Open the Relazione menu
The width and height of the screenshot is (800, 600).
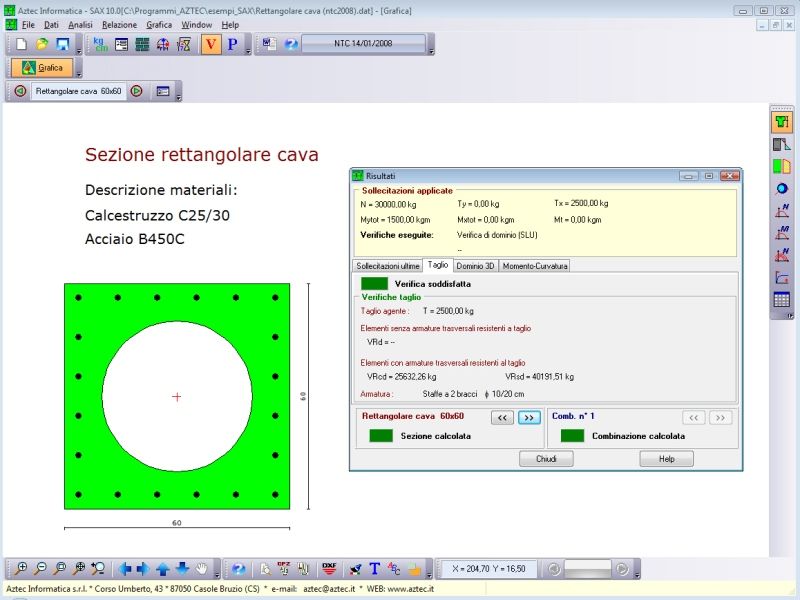coord(119,25)
